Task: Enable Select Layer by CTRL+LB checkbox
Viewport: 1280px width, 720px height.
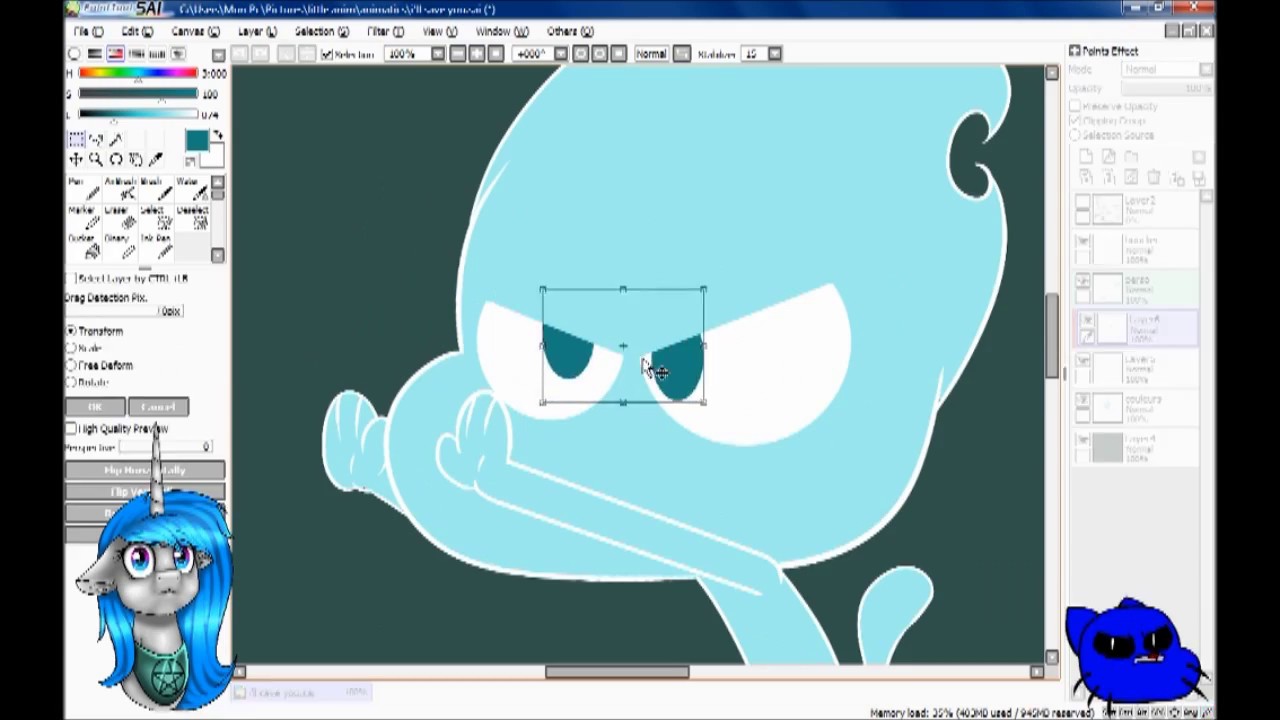Action: pos(71,279)
